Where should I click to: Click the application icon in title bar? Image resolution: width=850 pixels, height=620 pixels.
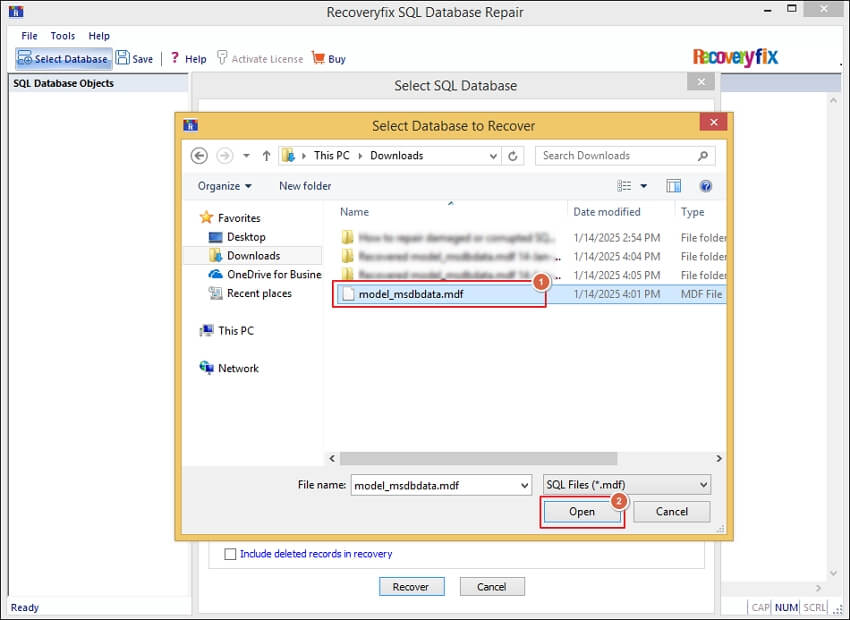[16, 11]
